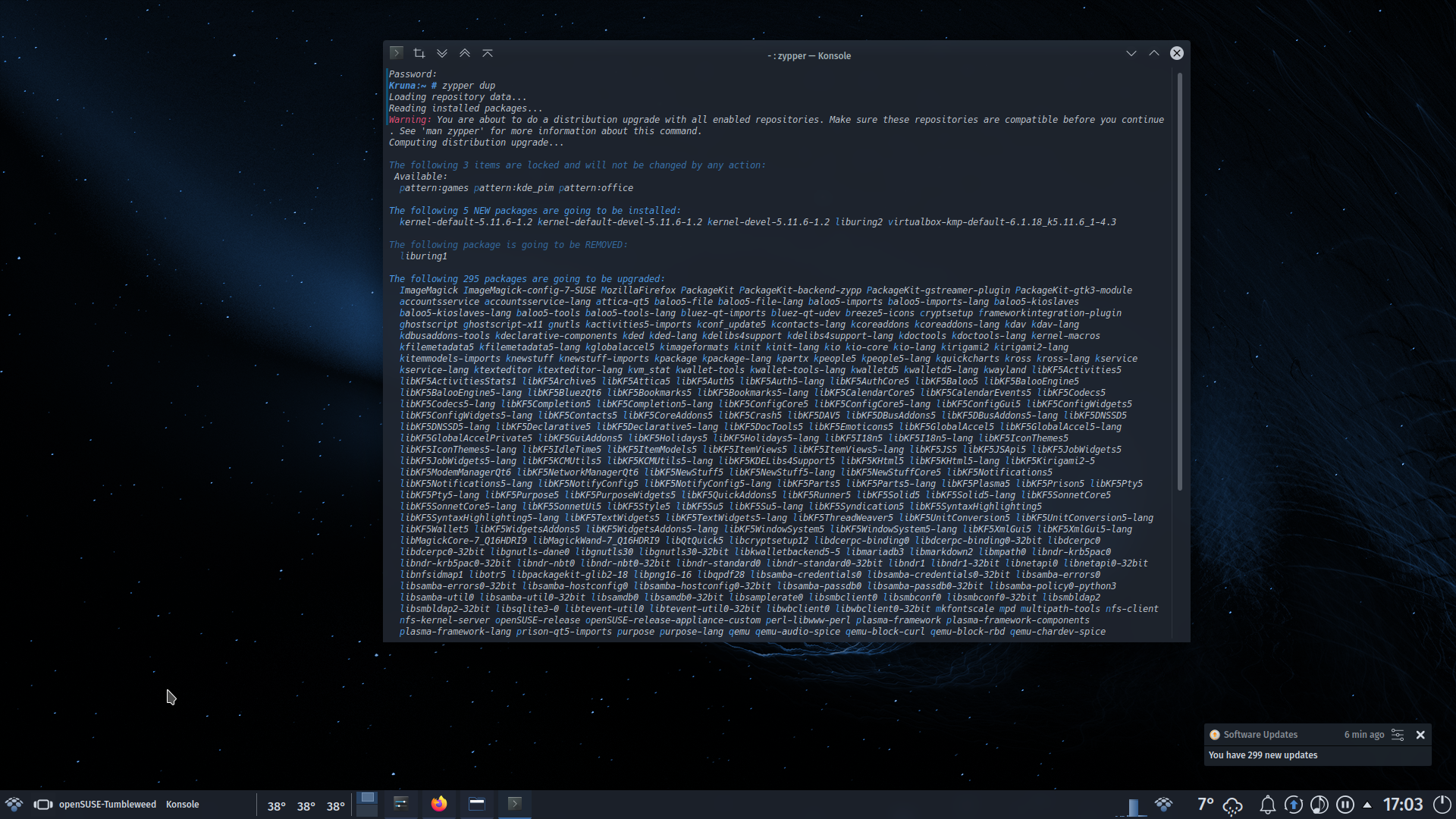Click 'virtualbox-kmp-default-6.1.18_k5.11.6_1-4.3' package
The width and height of the screenshot is (1456, 819).
pyautogui.click(x=1002, y=222)
